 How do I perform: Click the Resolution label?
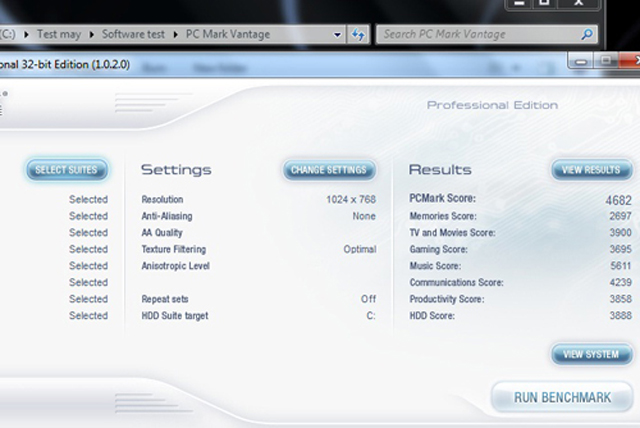point(162,200)
